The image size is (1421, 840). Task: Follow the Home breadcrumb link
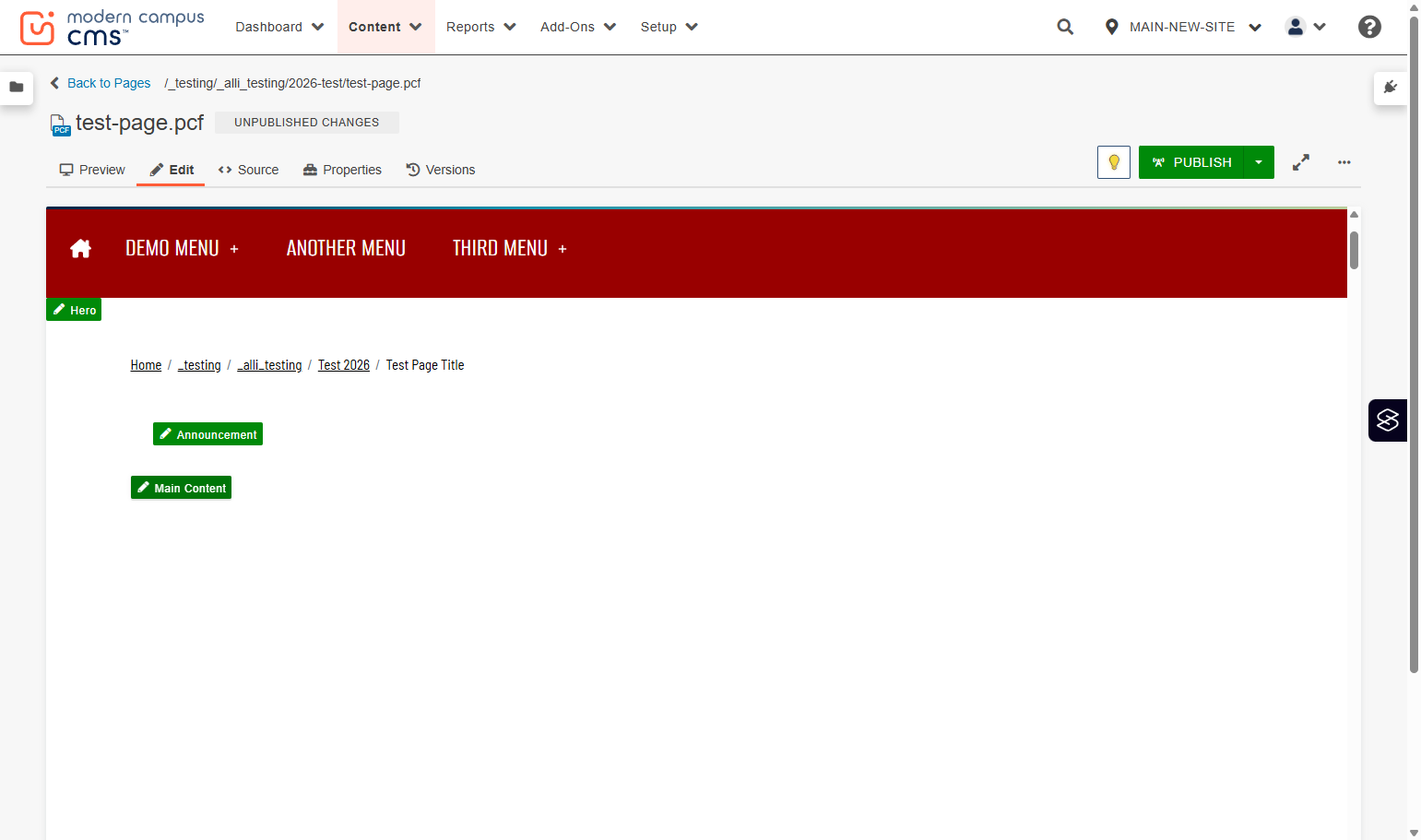coord(146,365)
